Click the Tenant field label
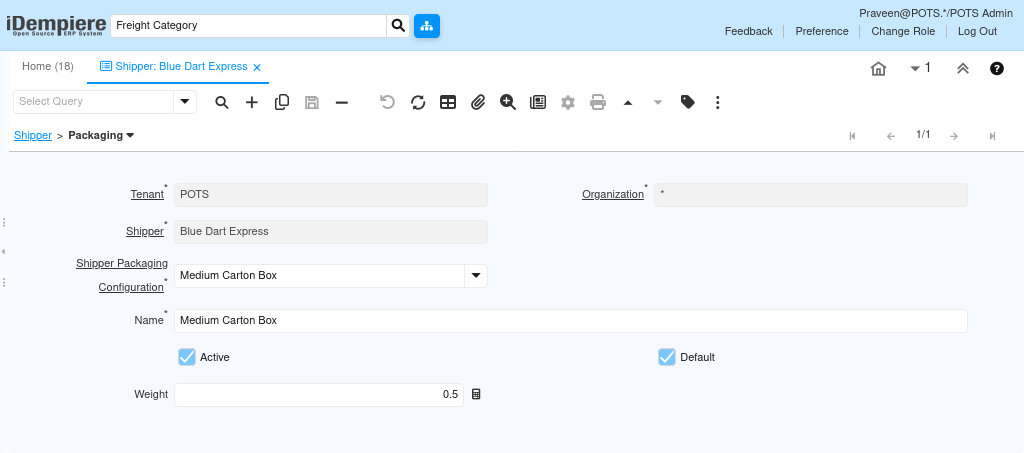Viewport: 1024px width, 453px height. tap(147, 195)
